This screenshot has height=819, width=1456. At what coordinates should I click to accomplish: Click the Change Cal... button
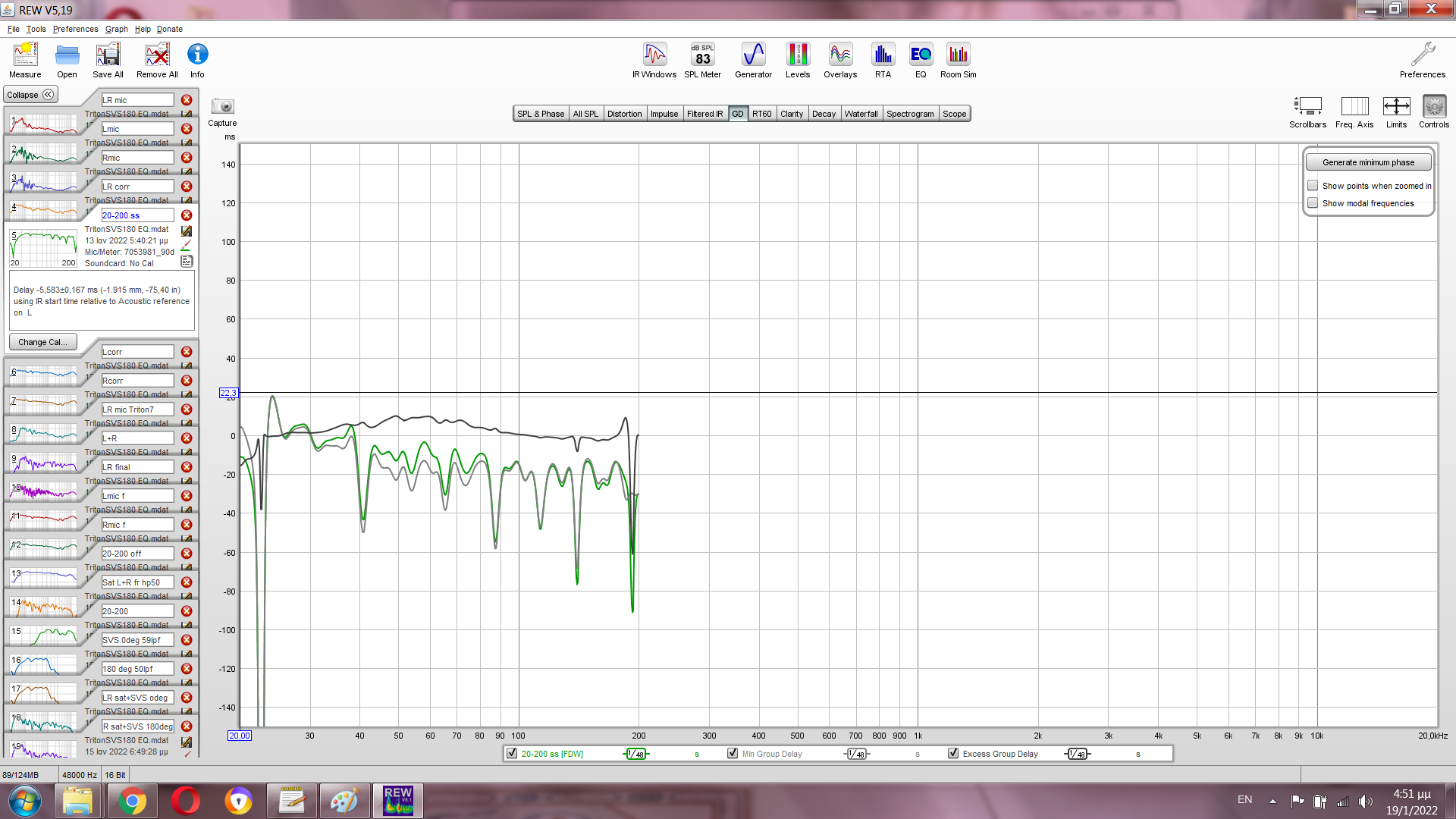(42, 342)
